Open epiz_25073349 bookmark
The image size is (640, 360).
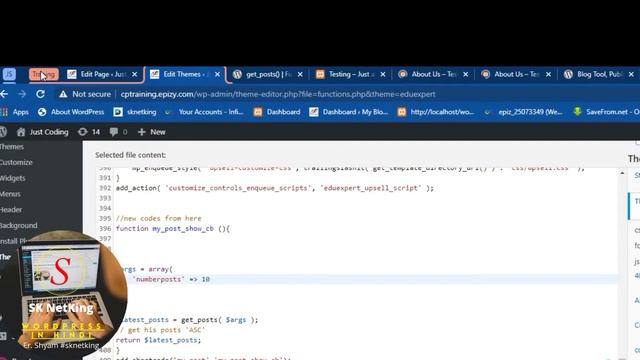click(x=523, y=112)
